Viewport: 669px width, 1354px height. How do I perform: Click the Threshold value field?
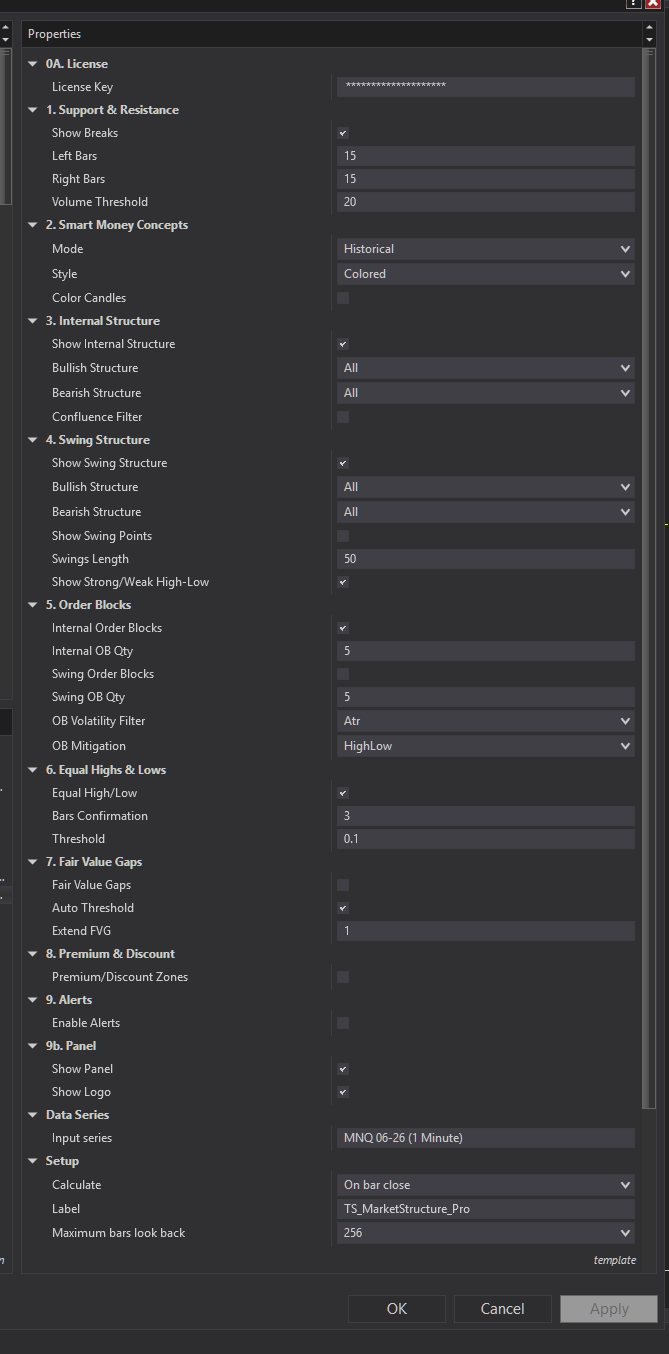coord(486,839)
